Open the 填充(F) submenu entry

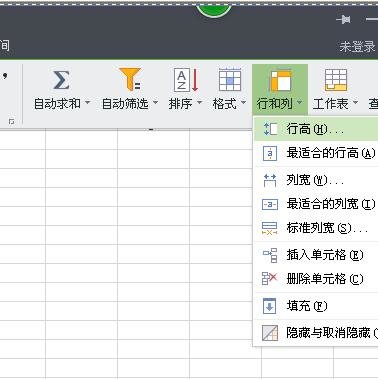[316, 306]
